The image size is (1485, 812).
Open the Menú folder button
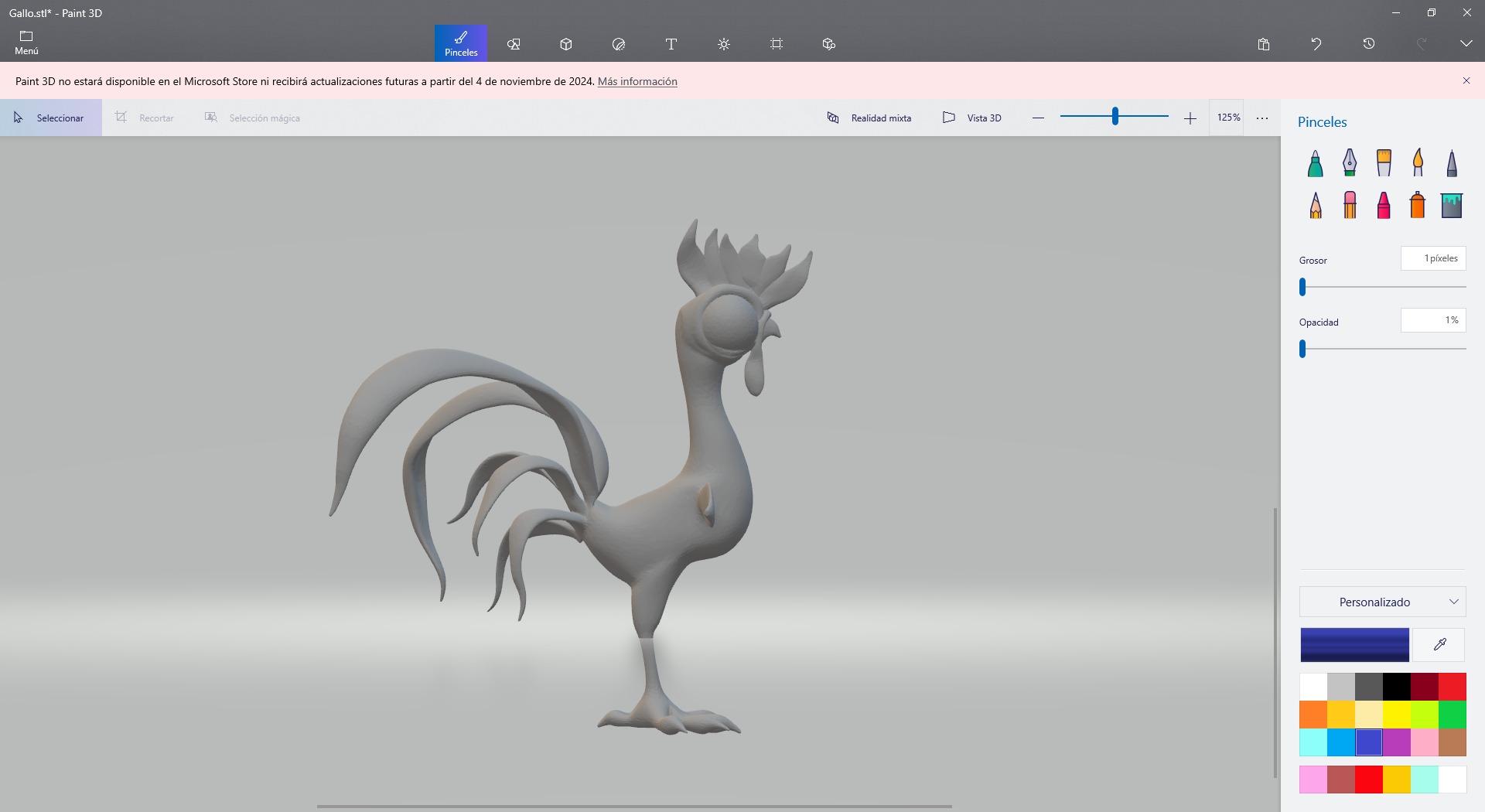coord(26,43)
